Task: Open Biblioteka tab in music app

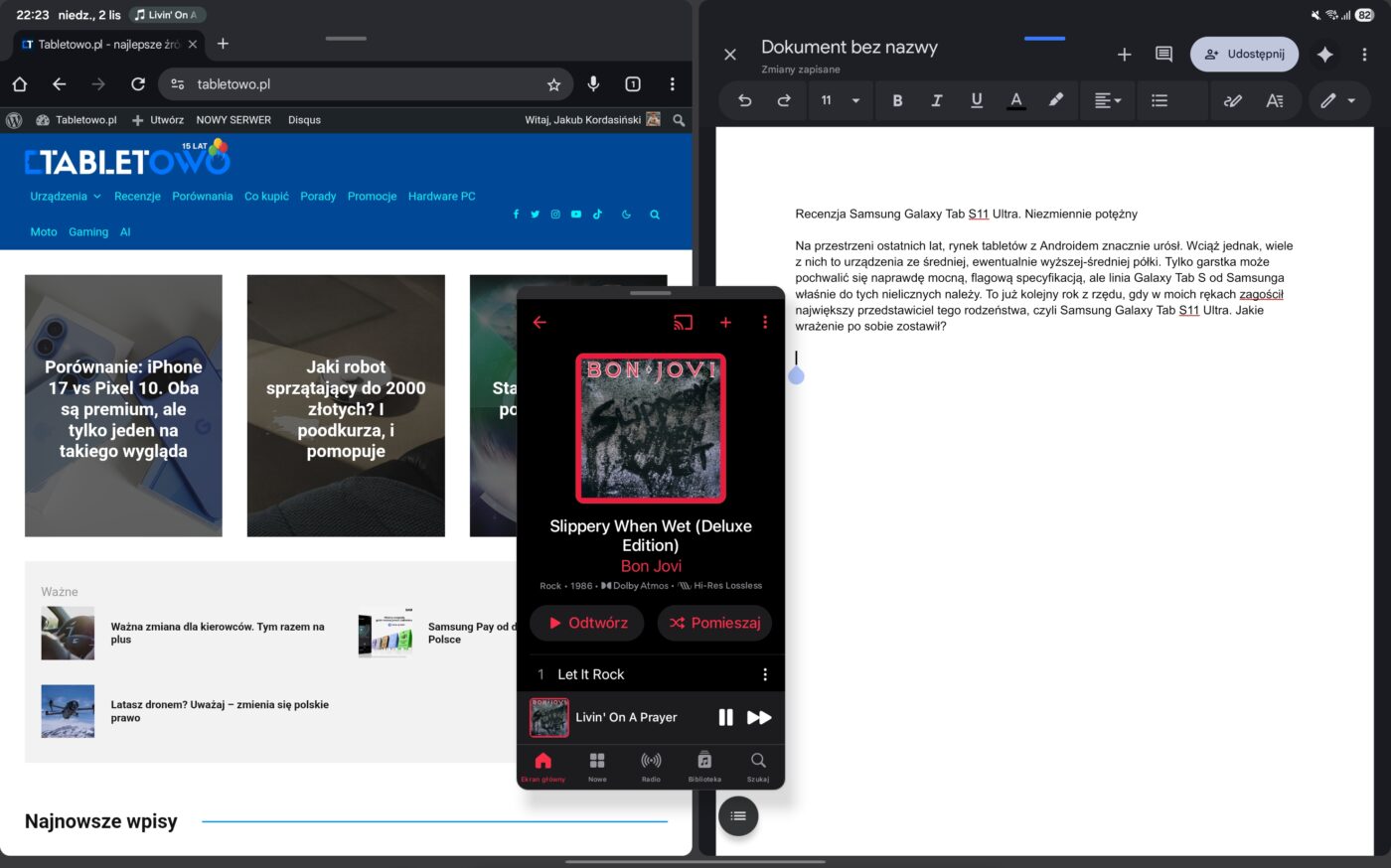Action: point(704,766)
